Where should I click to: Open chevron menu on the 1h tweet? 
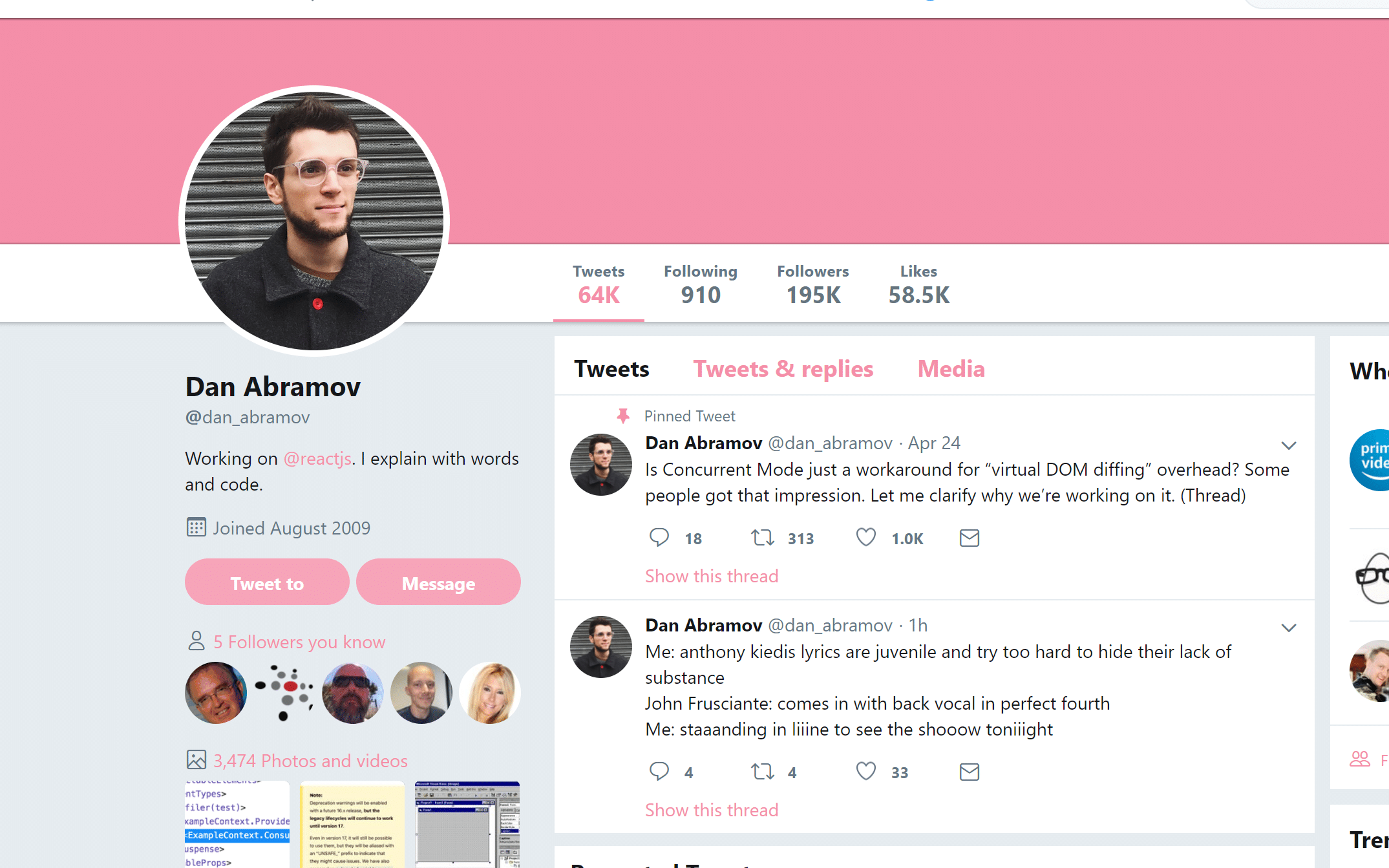point(1289,628)
